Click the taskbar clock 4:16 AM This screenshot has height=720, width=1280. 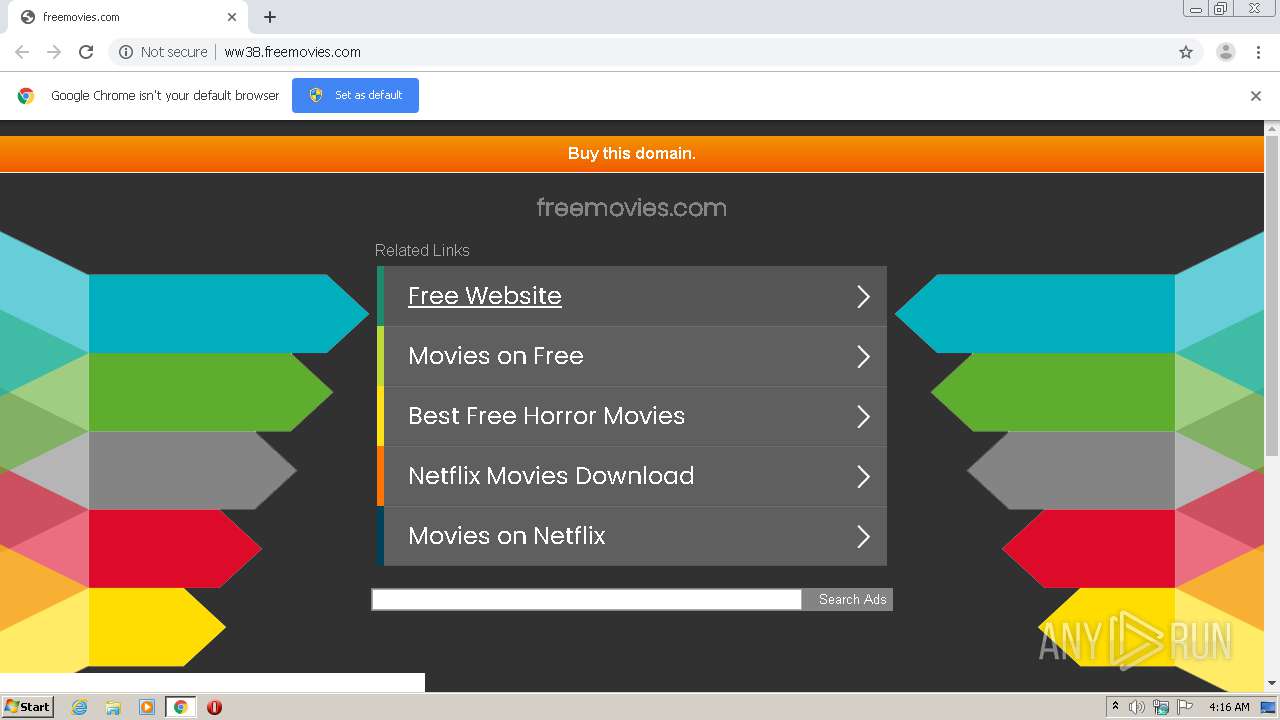1229,707
